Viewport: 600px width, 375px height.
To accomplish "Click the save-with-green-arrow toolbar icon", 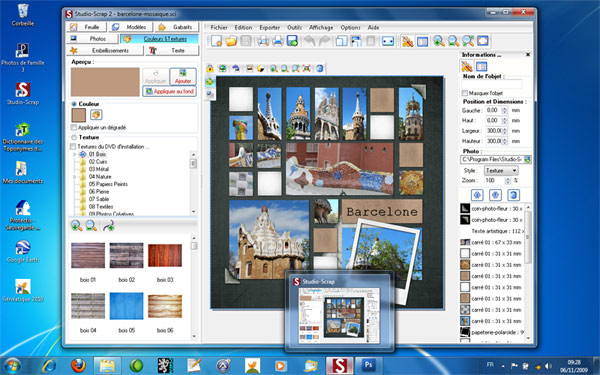I will point(292,41).
